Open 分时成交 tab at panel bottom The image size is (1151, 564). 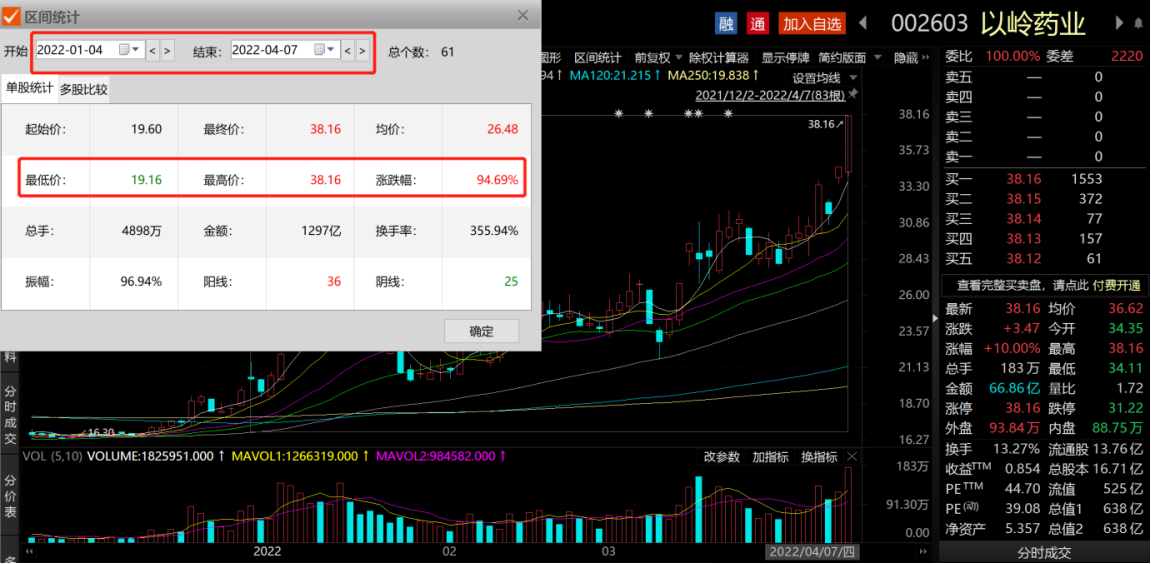tap(1045, 553)
